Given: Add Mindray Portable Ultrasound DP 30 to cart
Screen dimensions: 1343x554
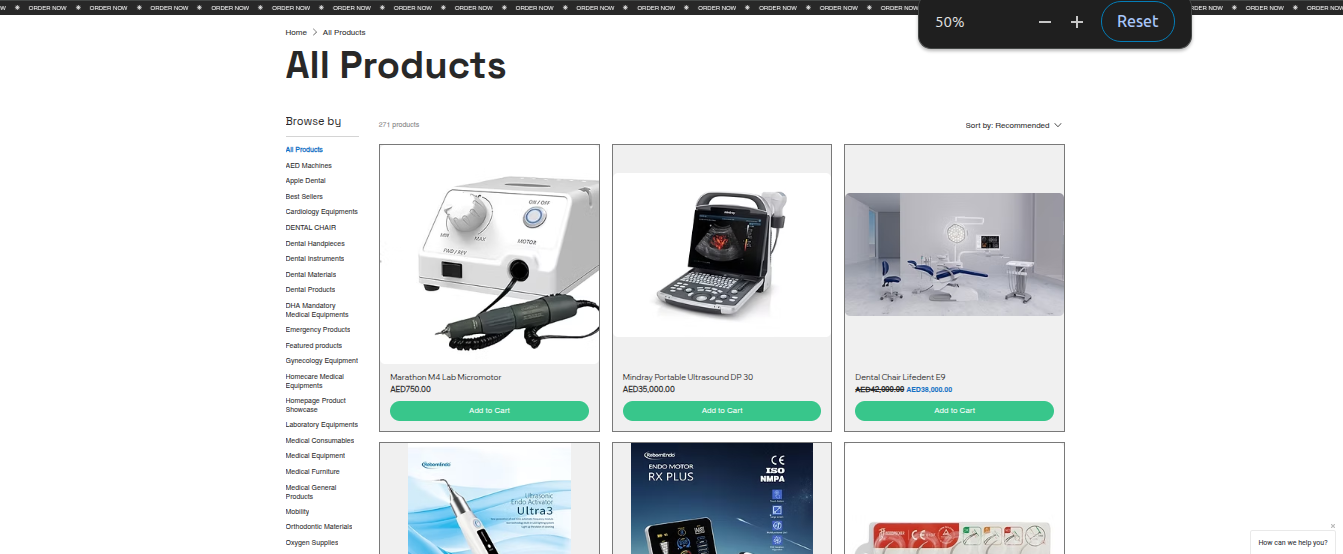Looking at the screenshot, I should (722, 411).
